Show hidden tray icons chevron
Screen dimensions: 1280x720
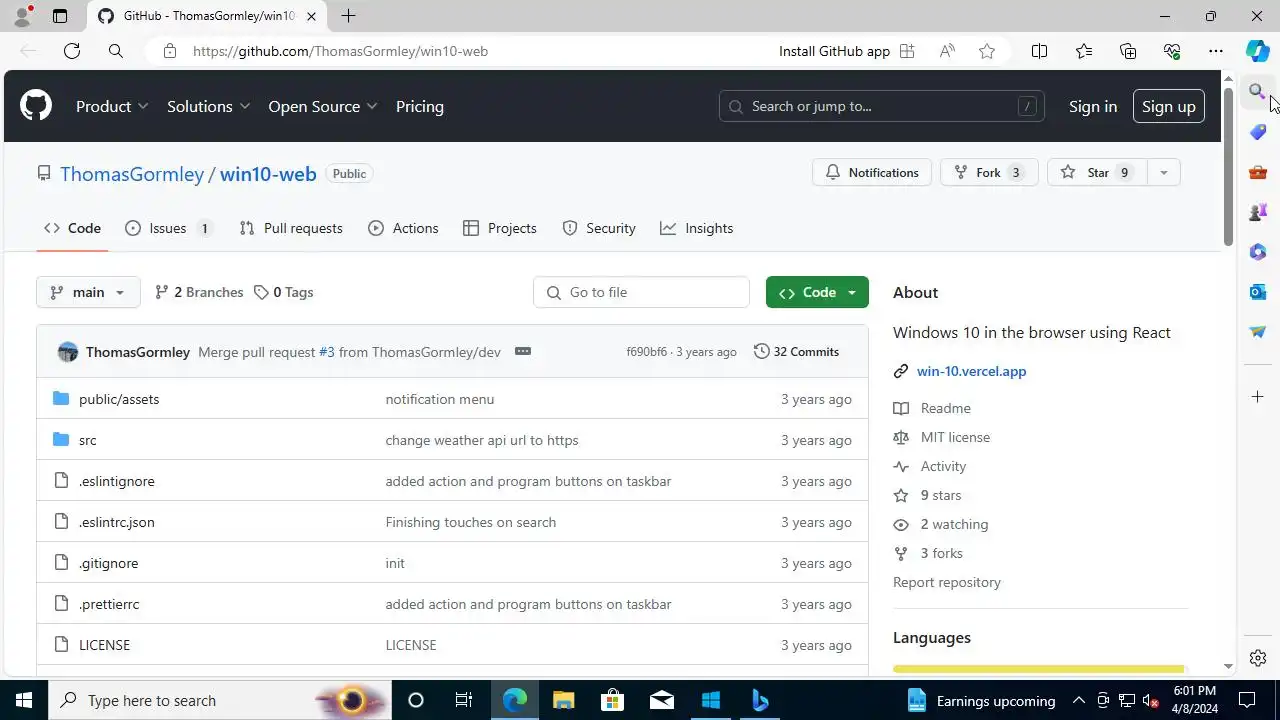click(x=1079, y=700)
